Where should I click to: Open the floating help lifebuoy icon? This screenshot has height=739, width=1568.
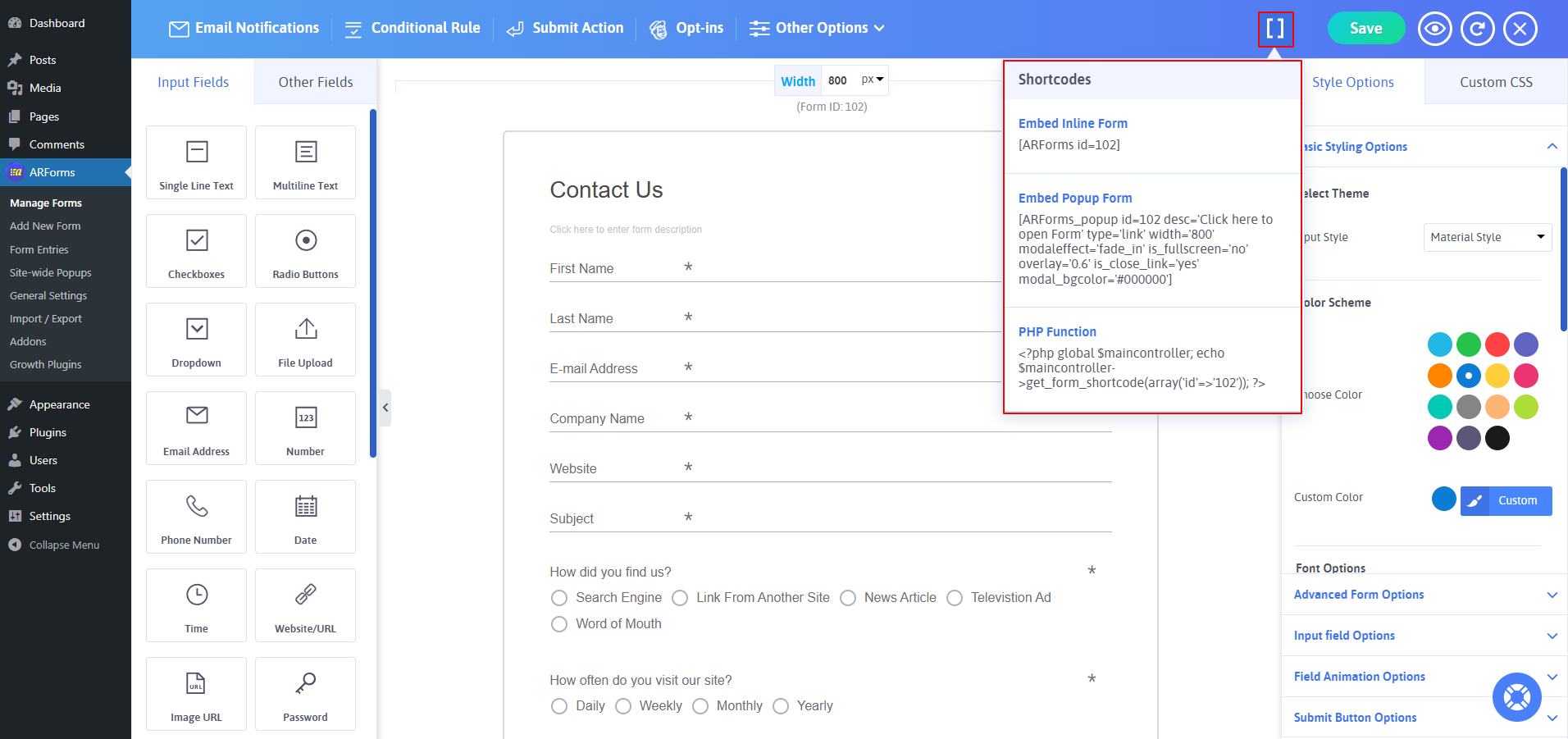(1516, 697)
